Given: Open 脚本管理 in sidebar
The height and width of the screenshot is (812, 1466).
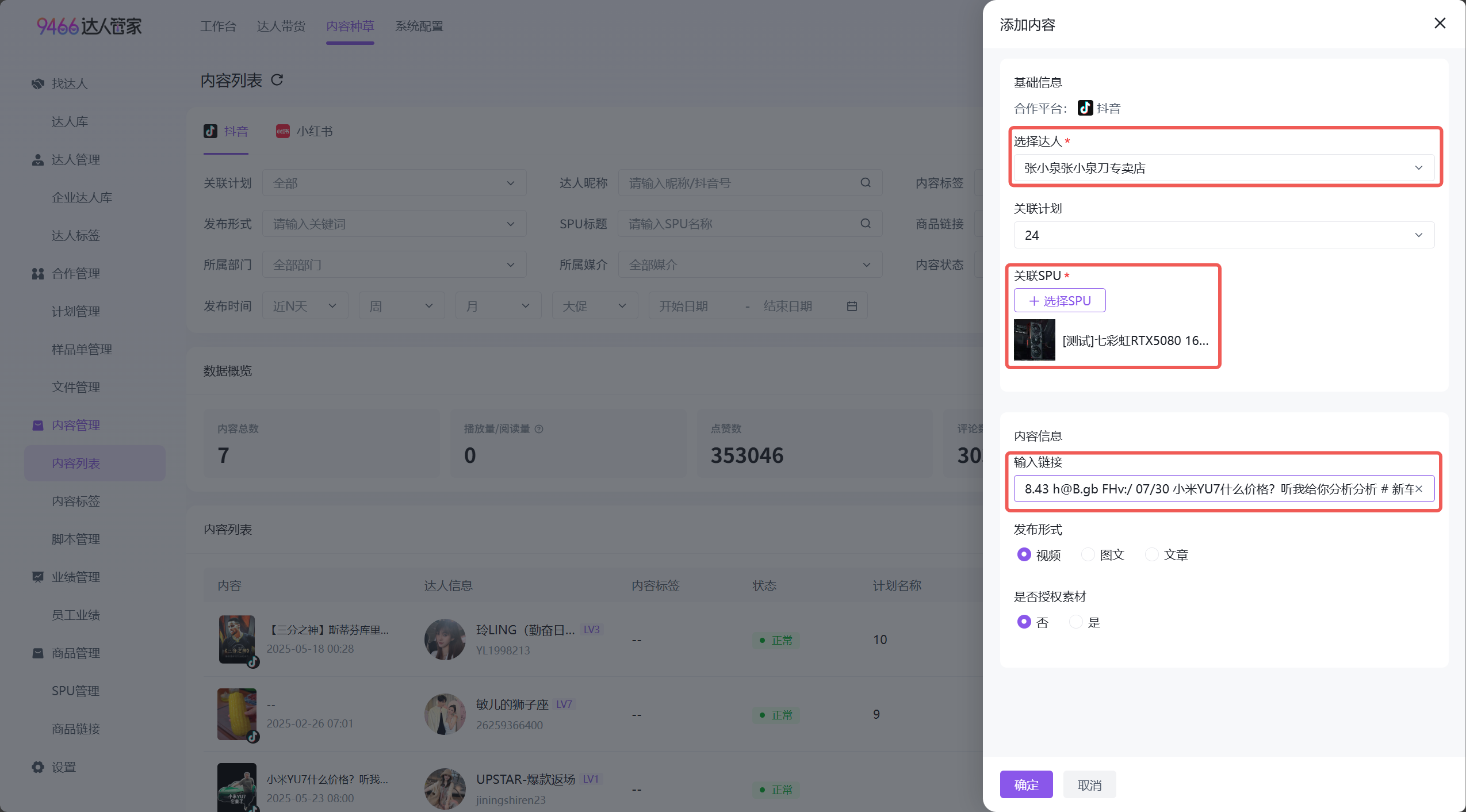Looking at the screenshot, I should (x=76, y=539).
